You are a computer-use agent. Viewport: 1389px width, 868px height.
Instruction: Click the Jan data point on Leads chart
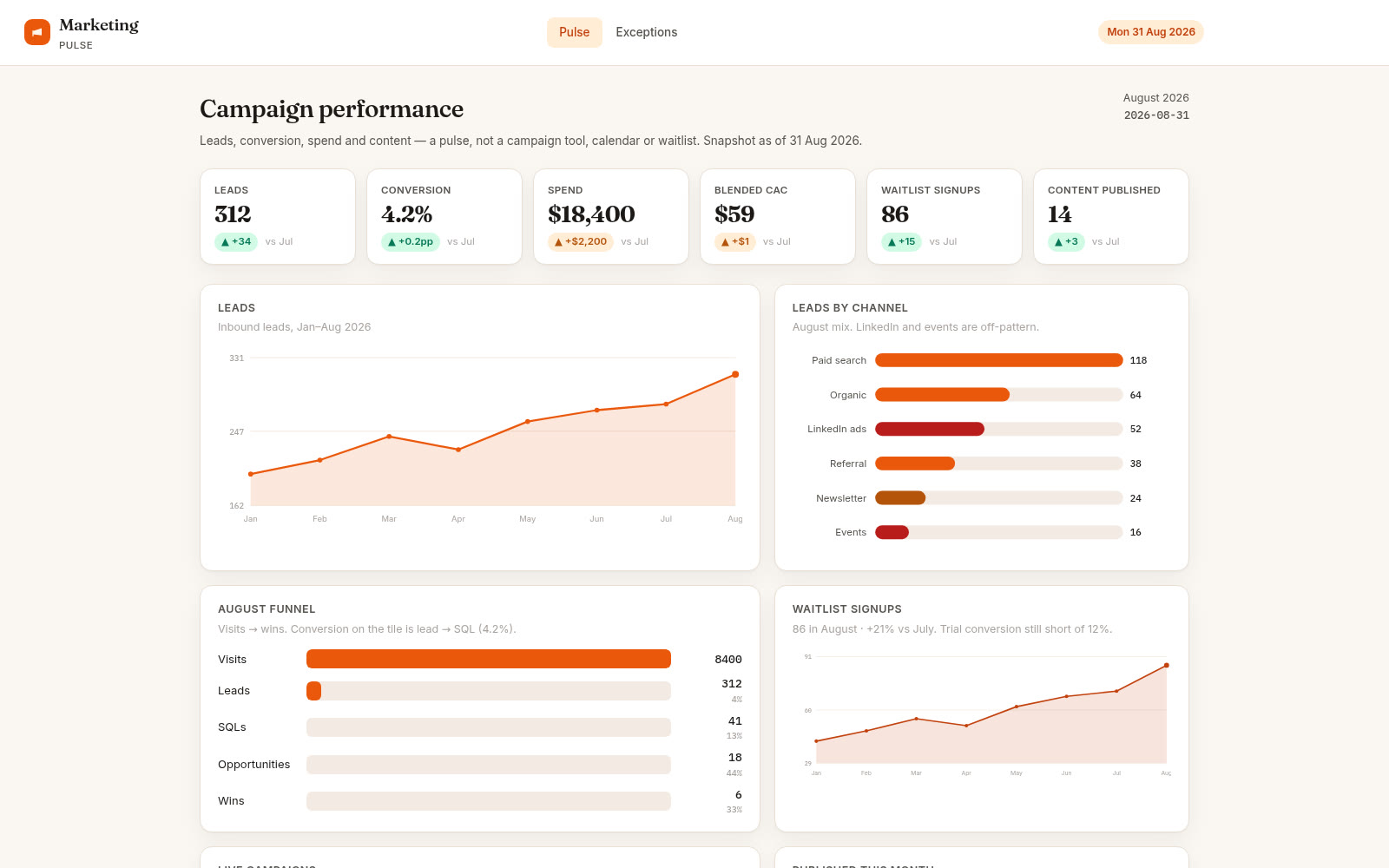[x=251, y=474]
